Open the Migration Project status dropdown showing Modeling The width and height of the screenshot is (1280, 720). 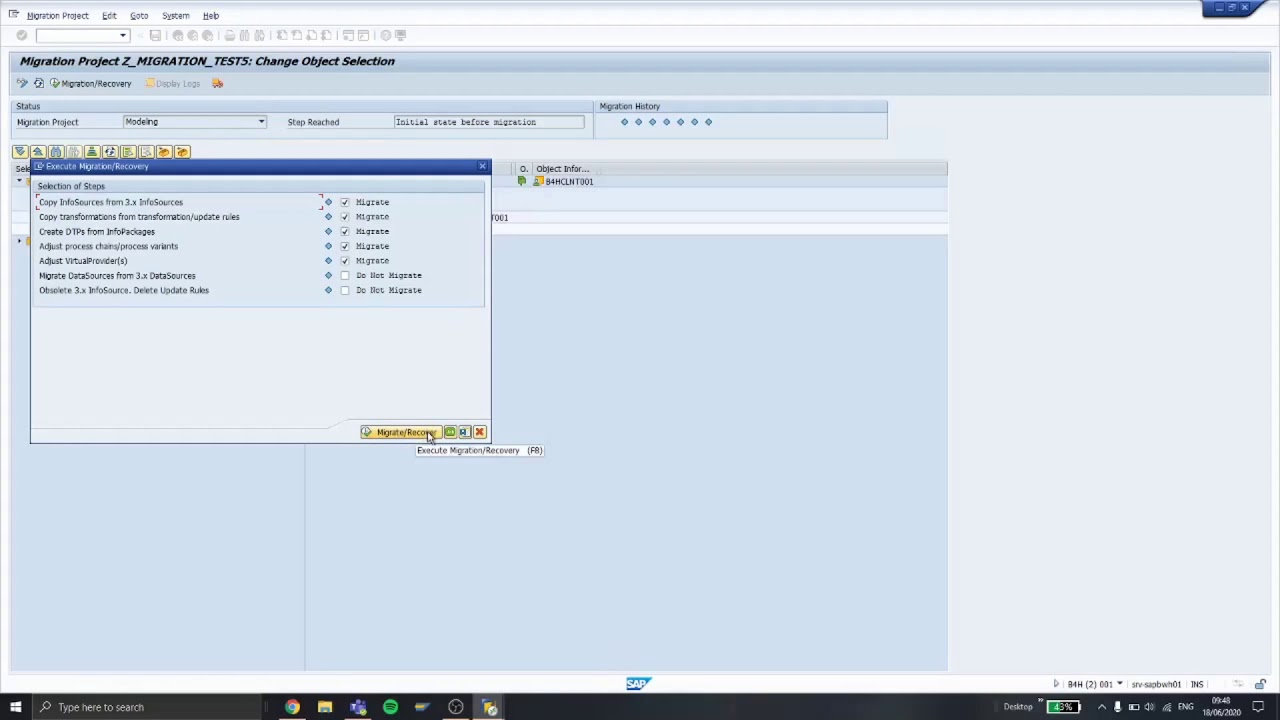(195, 122)
